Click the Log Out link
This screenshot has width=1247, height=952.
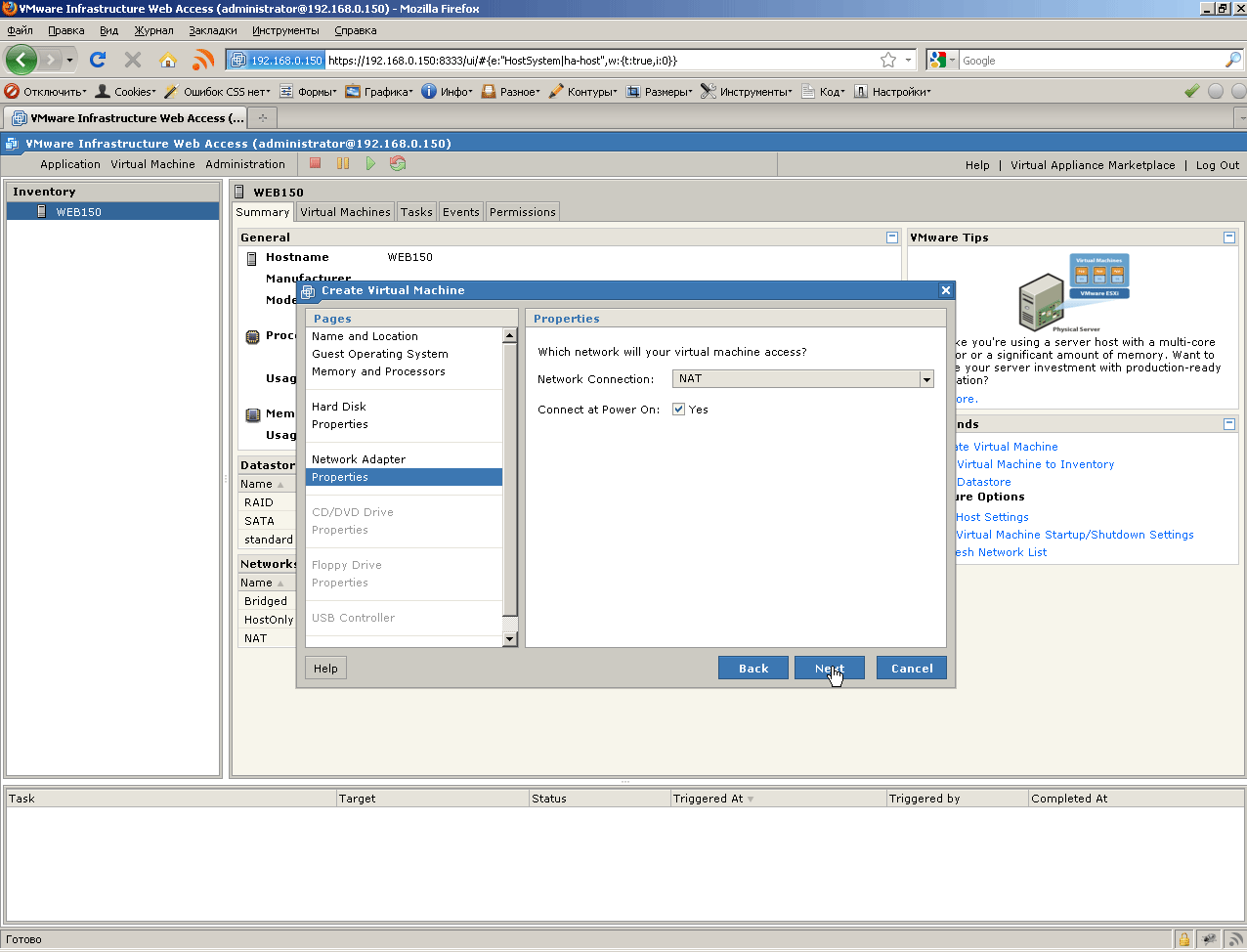point(1218,165)
